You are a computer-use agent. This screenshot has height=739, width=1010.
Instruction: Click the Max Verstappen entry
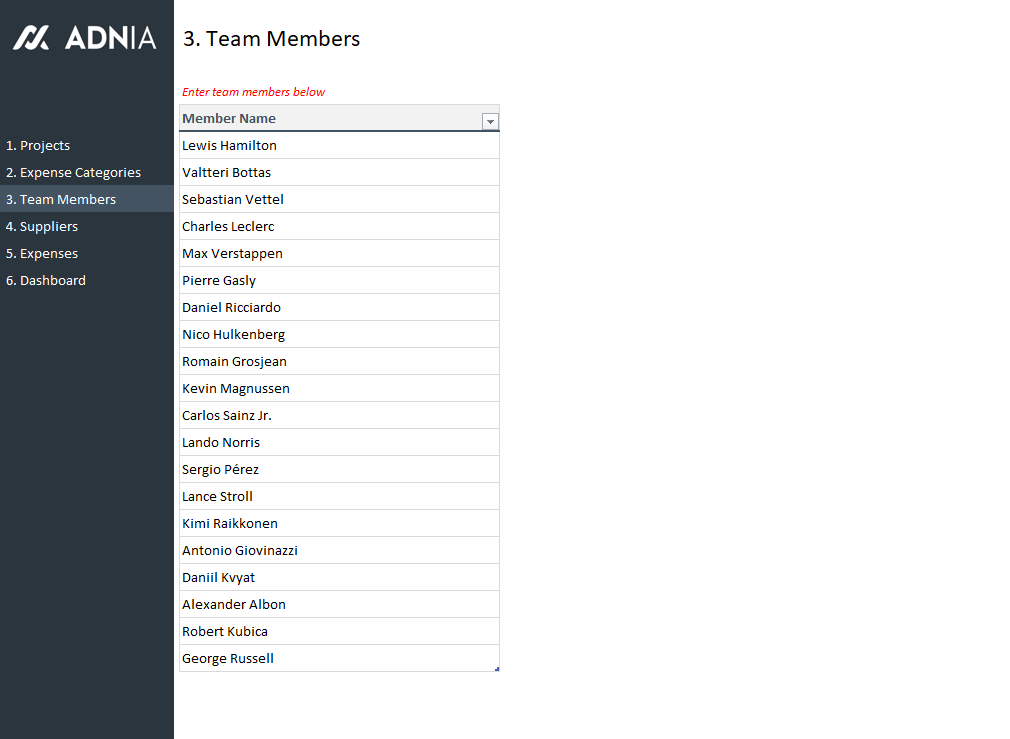[x=232, y=254]
